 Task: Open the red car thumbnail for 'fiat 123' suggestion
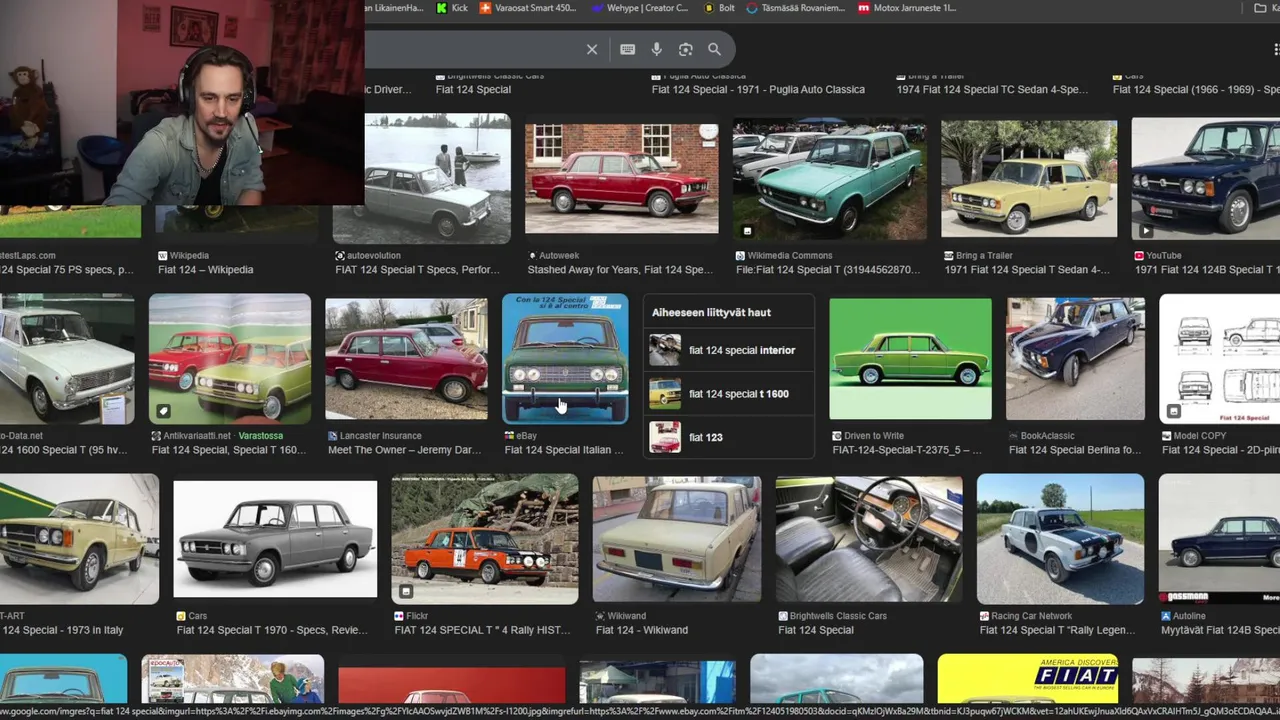tap(665, 437)
